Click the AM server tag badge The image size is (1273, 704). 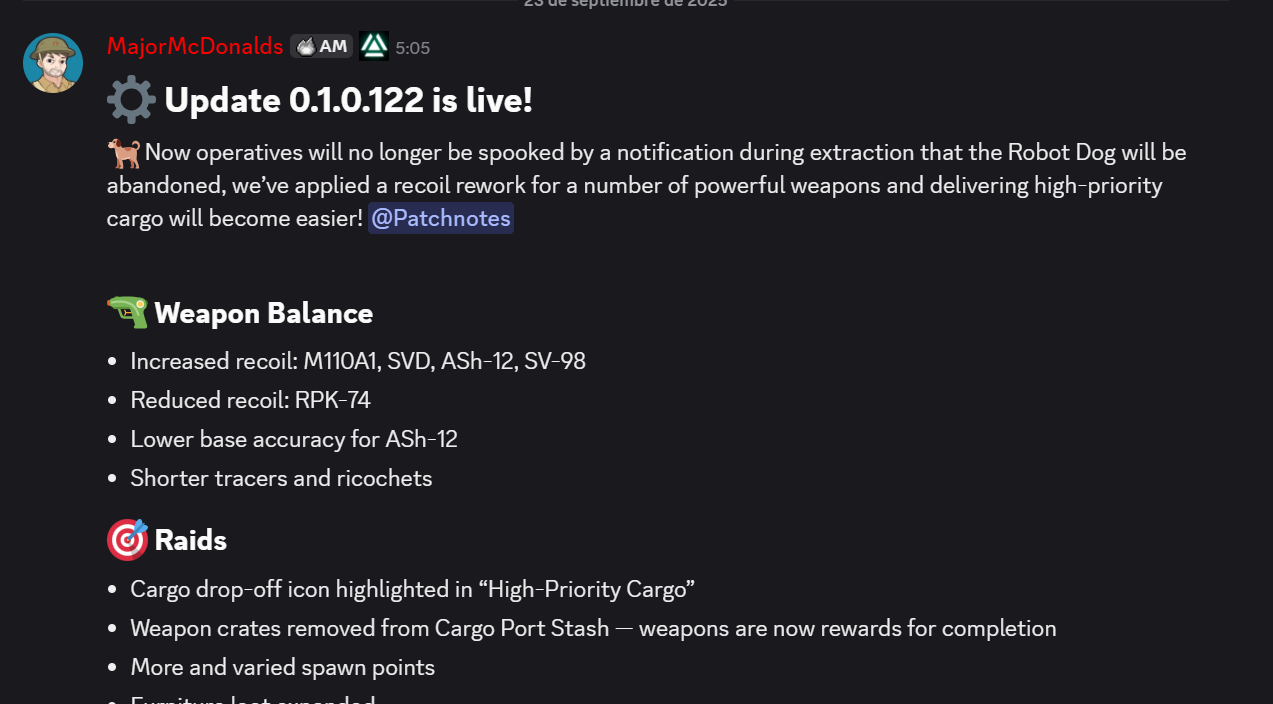click(x=321, y=46)
